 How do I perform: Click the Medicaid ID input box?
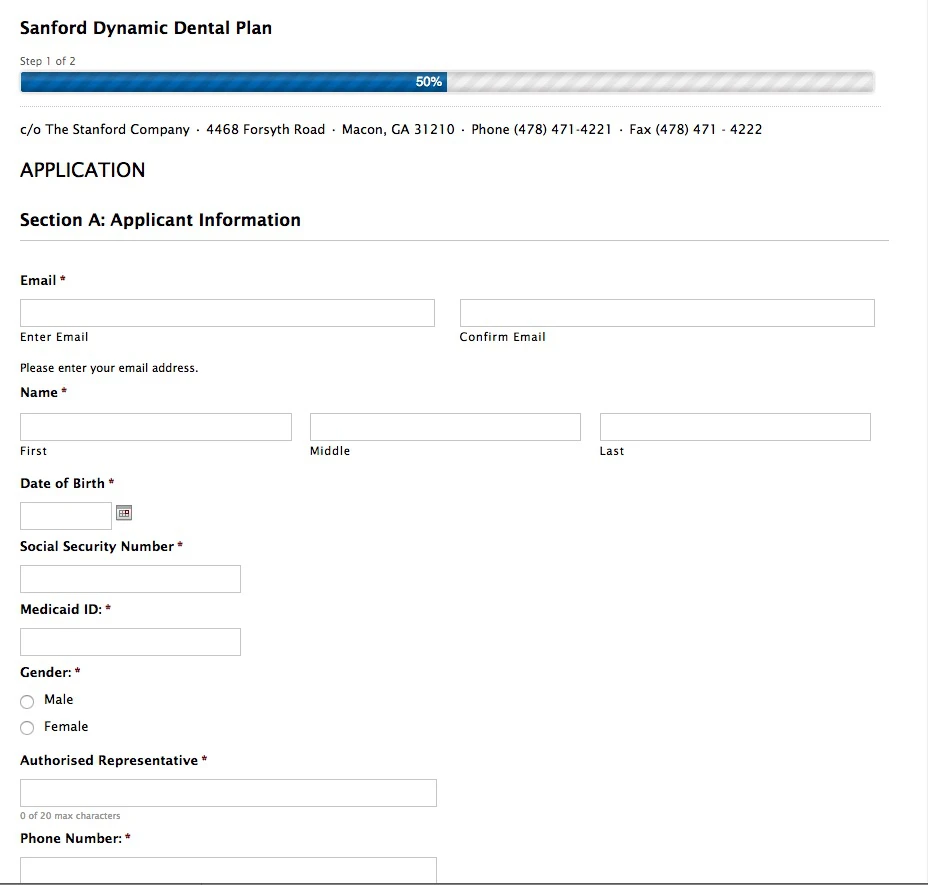[130, 641]
